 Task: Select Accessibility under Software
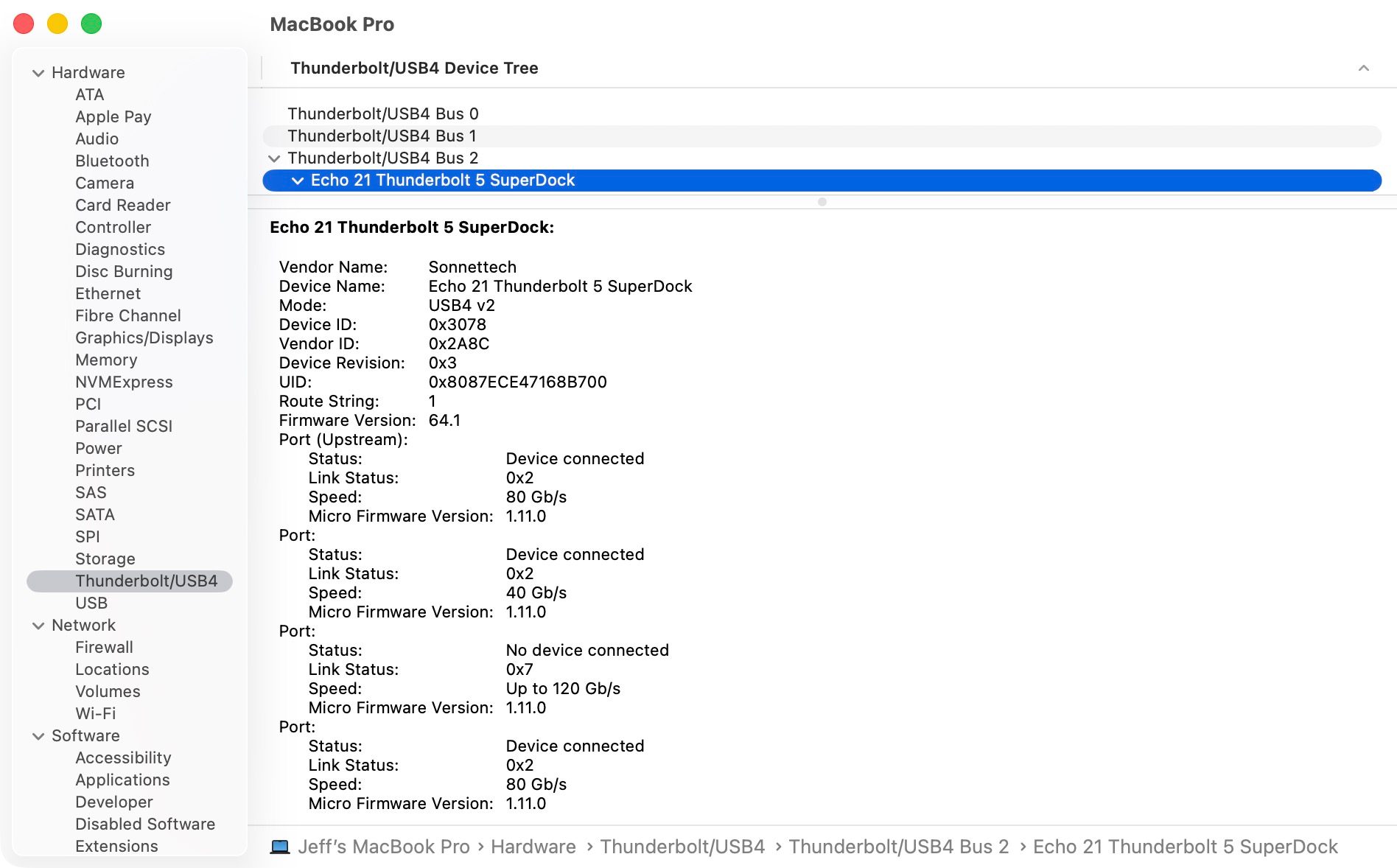tap(123, 757)
